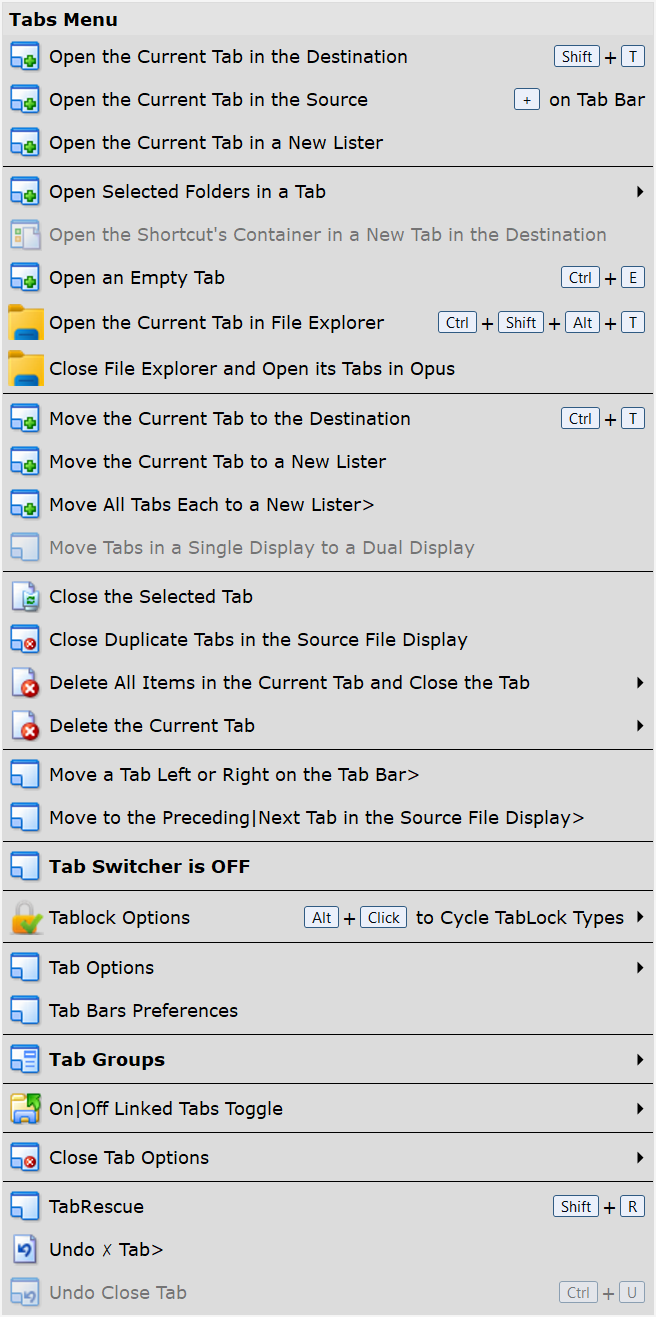Click the Undo X Tab arrow icon
This screenshot has width=656, height=1317.
(x=24, y=1250)
